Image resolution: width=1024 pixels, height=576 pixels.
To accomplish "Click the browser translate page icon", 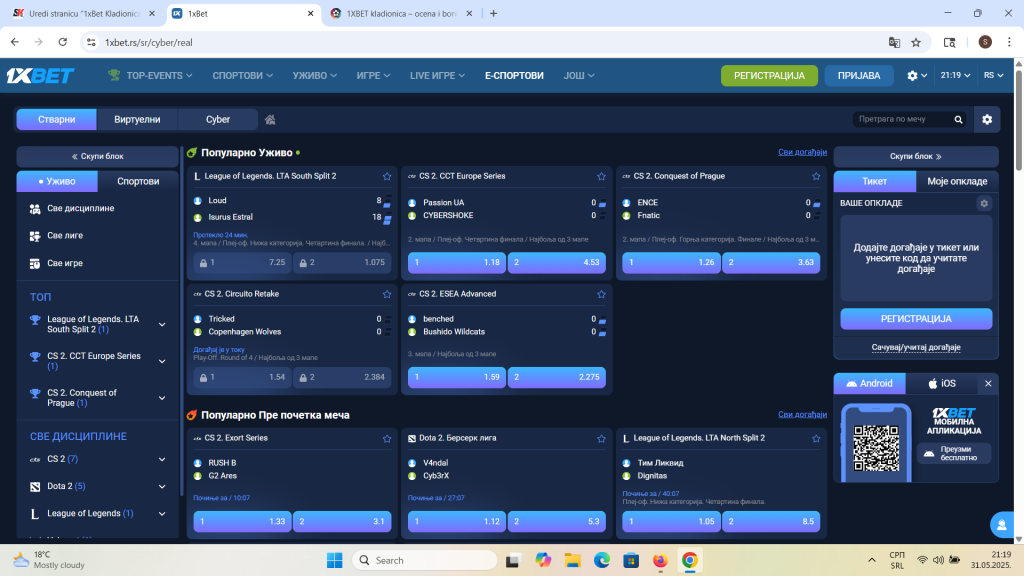I will point(894,42).
